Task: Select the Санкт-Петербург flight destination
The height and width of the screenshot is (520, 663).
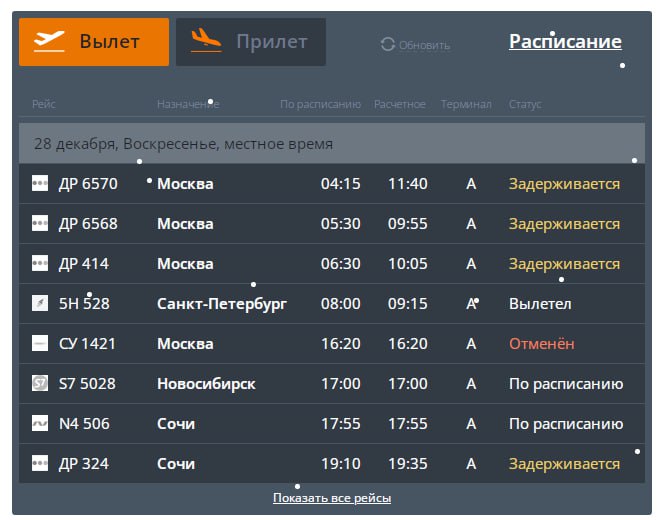Action: [222, 303]
